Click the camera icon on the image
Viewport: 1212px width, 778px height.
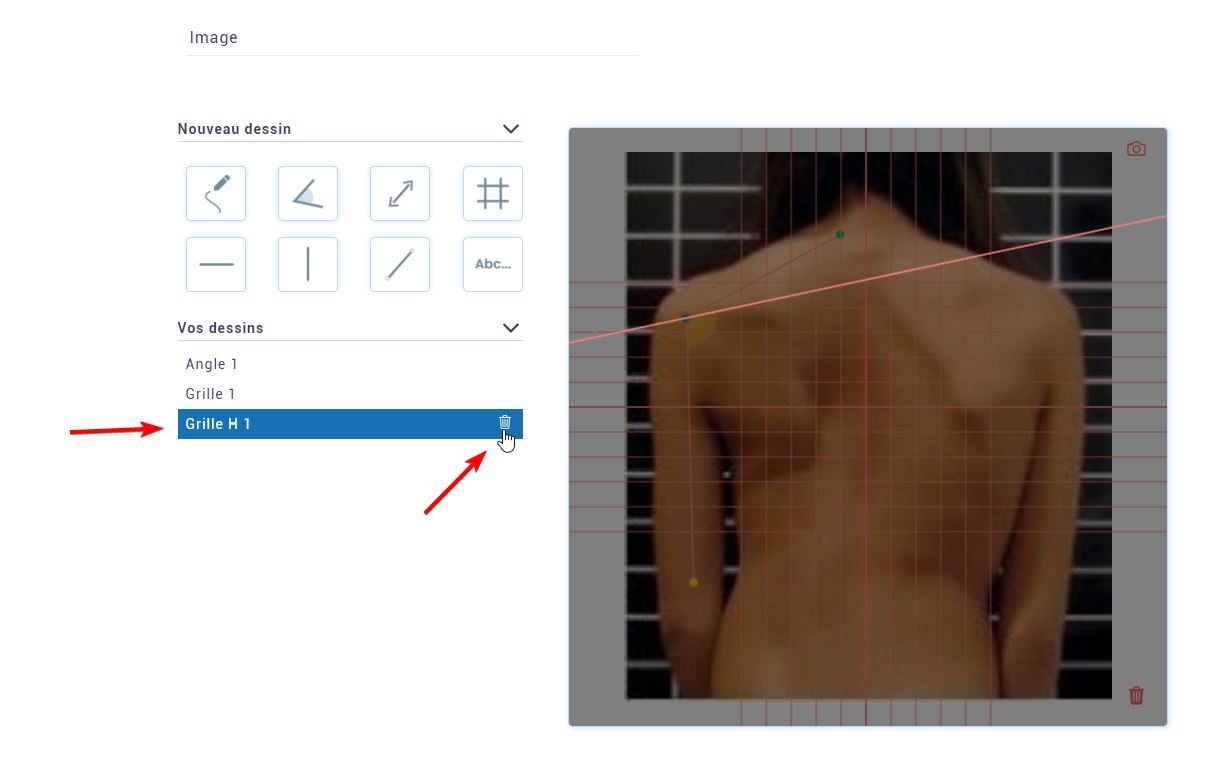[x=1136, y=149]
